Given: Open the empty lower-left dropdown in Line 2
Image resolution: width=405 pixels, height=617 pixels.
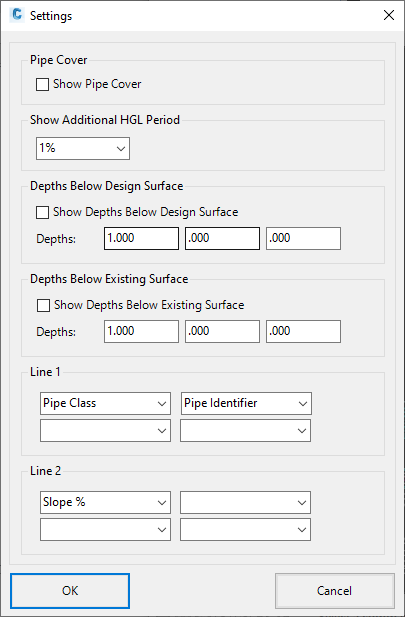Looking at the screenshot, I should click(105, 530).
